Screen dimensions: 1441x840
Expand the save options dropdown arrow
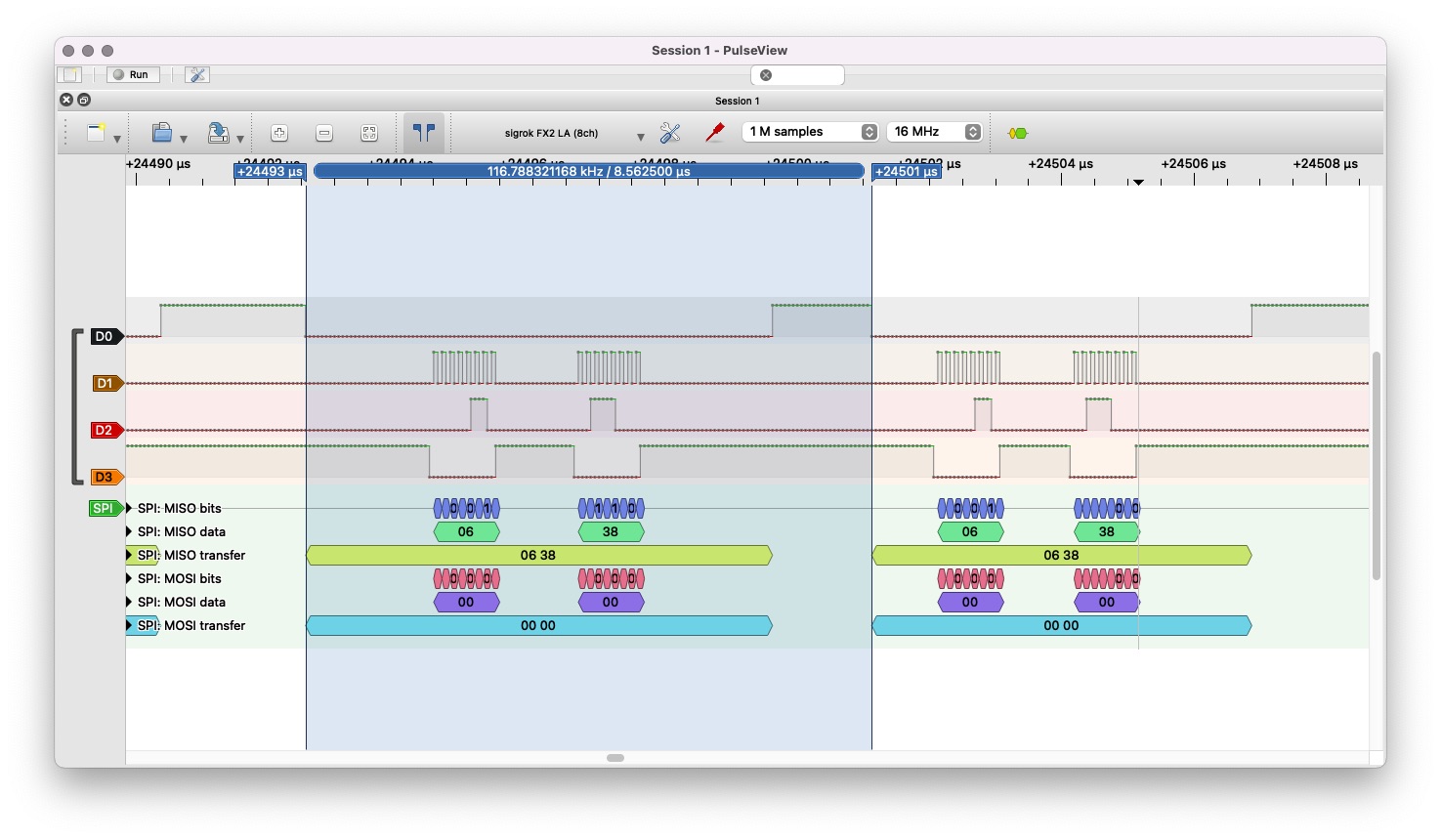[240, 139]
